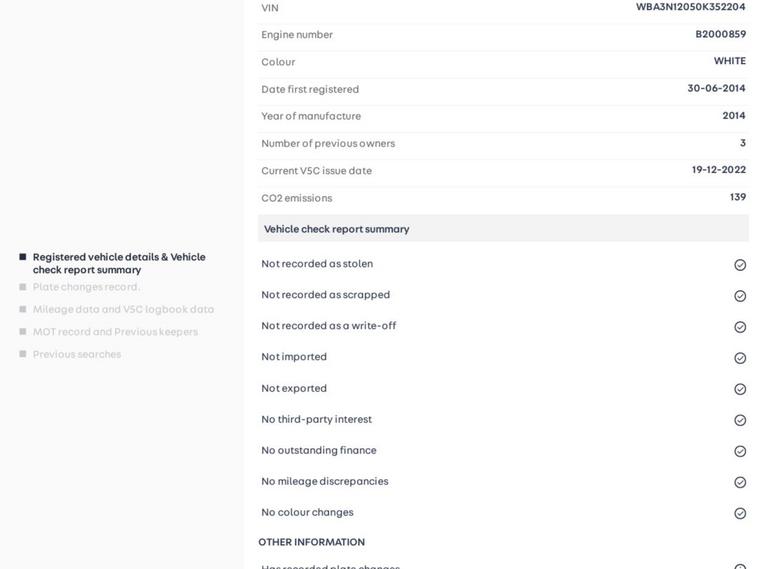759x569 pixels.
Task: Click the Vehicle check report summary header
Action: point(336,229)
